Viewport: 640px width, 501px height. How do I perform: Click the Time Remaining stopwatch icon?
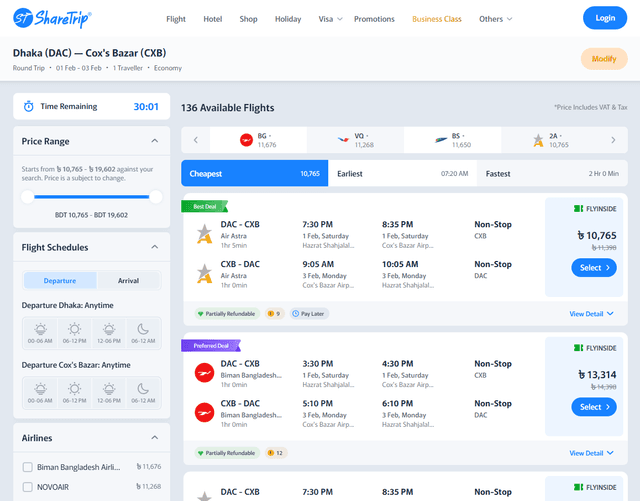(29, 107)
